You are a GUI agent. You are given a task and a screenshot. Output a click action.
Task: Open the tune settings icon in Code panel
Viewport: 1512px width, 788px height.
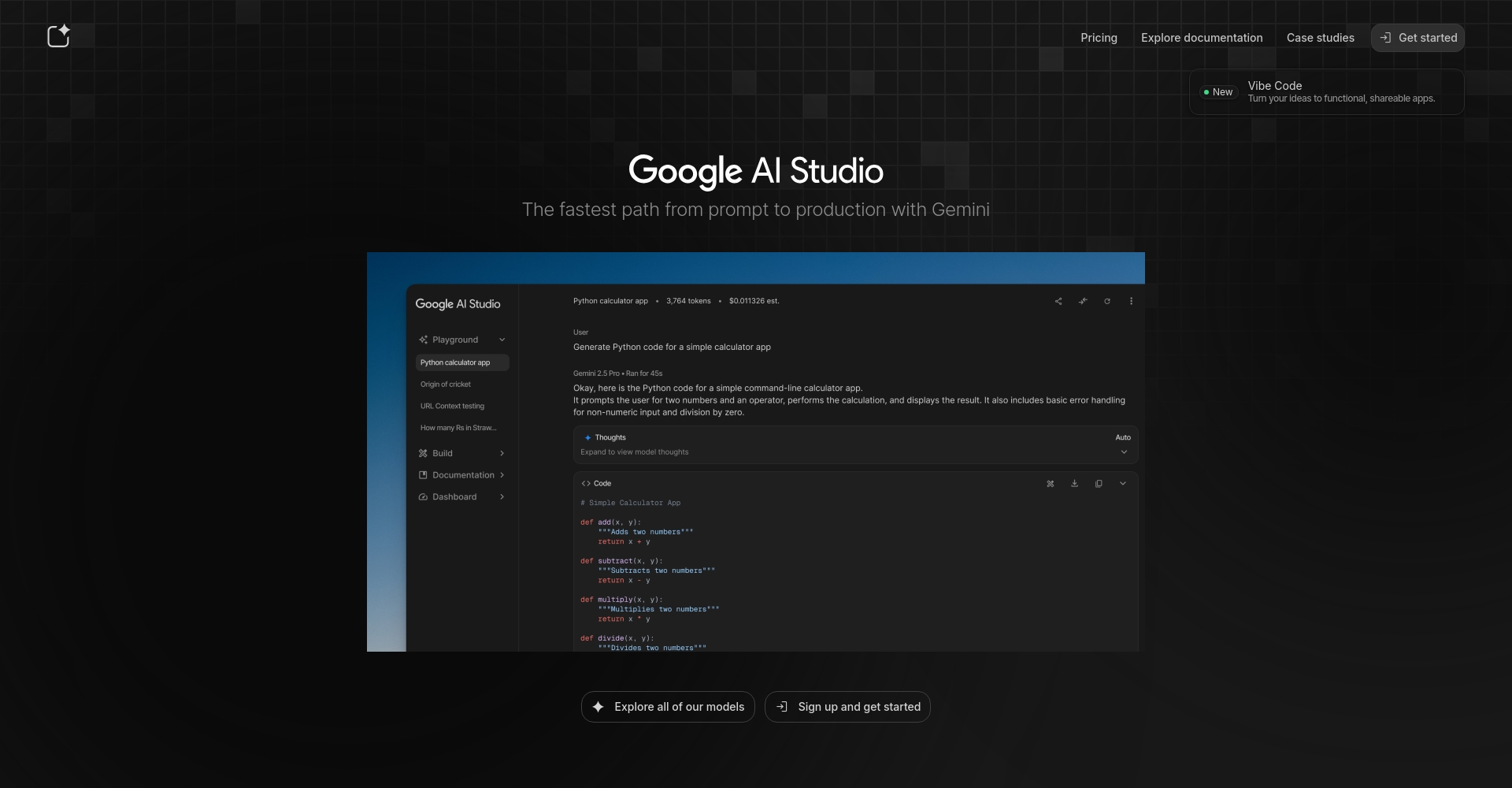click(x=1051, y=484)
